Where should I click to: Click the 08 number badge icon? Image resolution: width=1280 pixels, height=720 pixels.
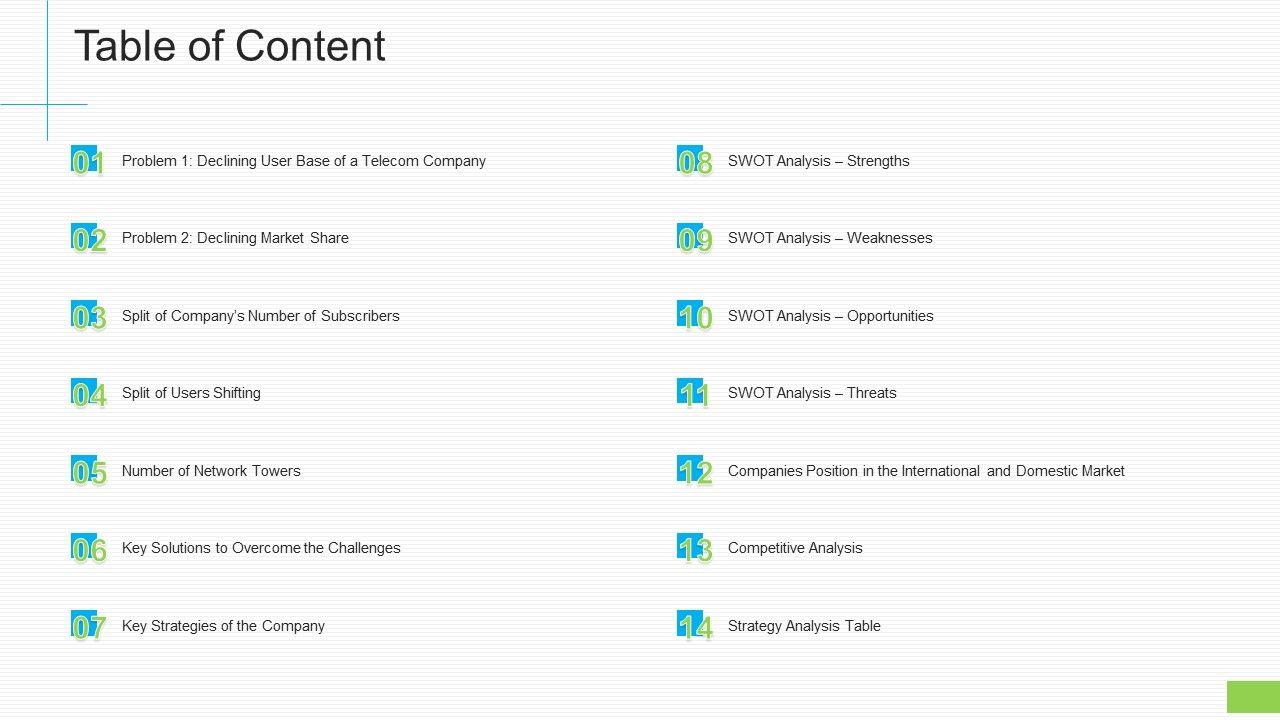coord(695,162)
